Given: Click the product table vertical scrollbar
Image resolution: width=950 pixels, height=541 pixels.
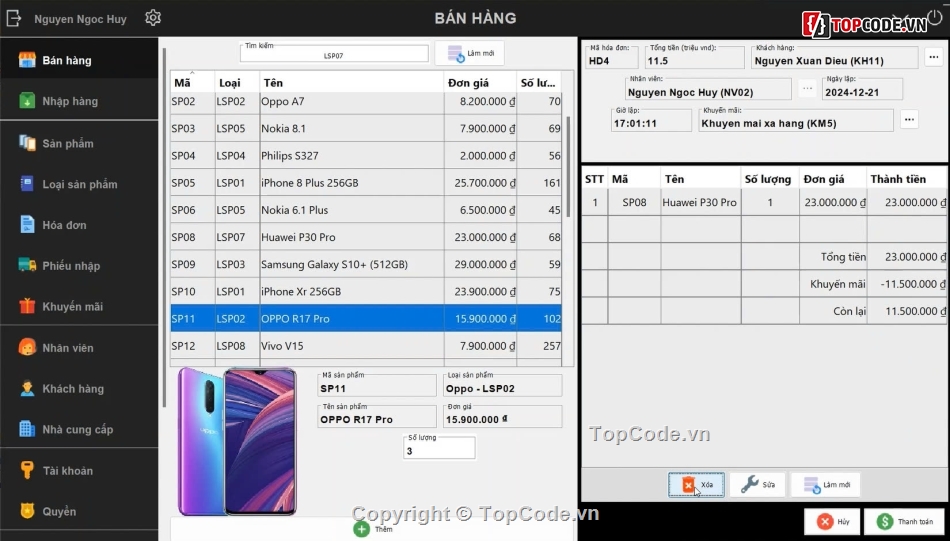Looking at the screenshot, I should coord(568,167).
